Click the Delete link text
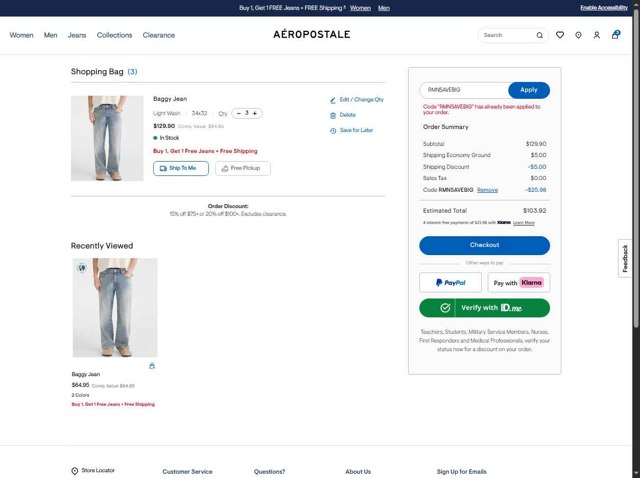Viewport: 640px width, 478px height. (347, 115)
